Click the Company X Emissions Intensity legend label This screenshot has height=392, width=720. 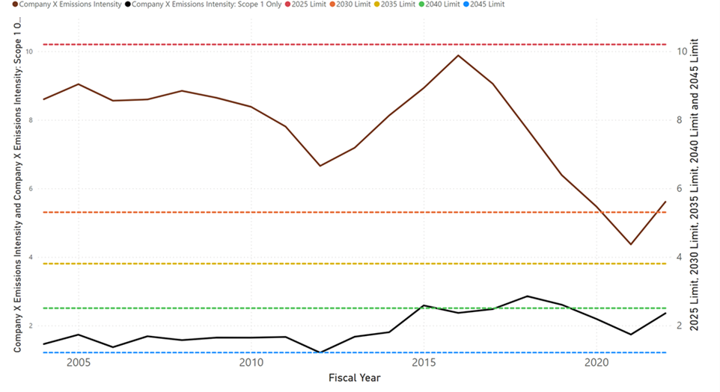(70, 4)
